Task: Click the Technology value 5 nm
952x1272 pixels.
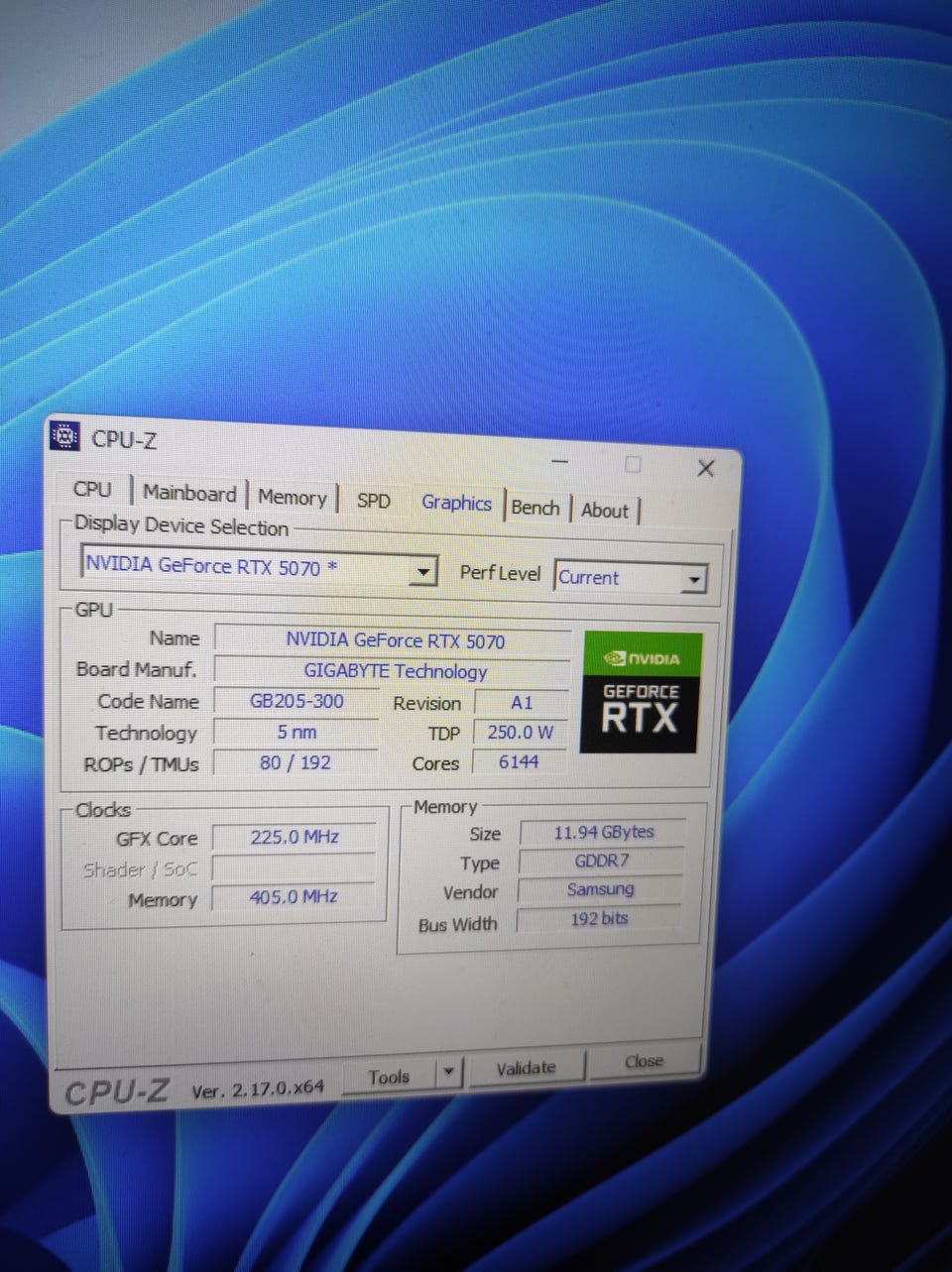Action: (297, 733)
